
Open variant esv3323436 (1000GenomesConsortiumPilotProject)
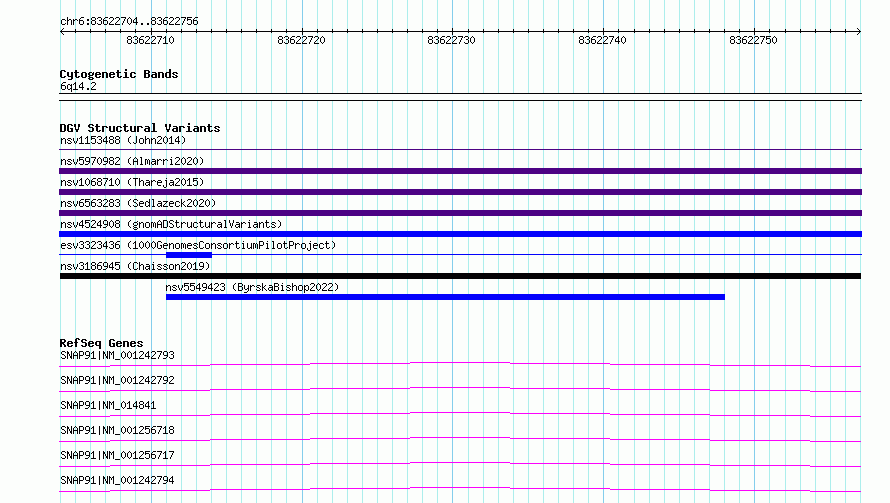(x=198, y=245)
